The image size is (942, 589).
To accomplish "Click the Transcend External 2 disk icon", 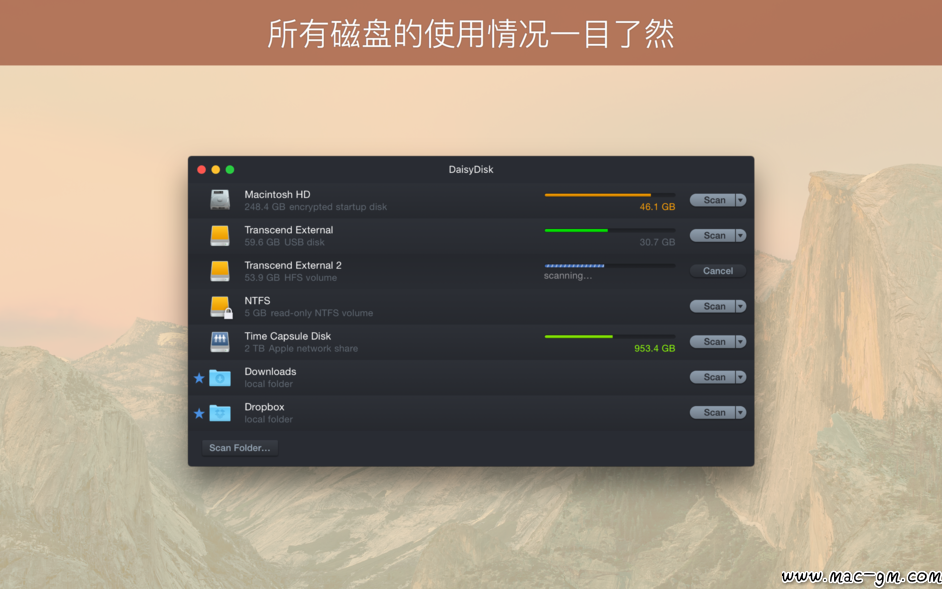I will (x=220, y=271).
